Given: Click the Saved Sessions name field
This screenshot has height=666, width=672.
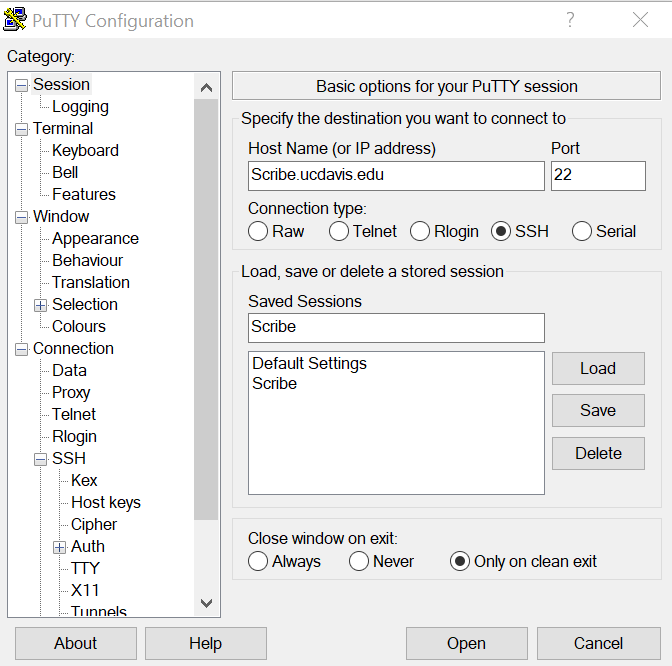Looking at the screenshot, I should pyautogui.click(x=396, y=328).
